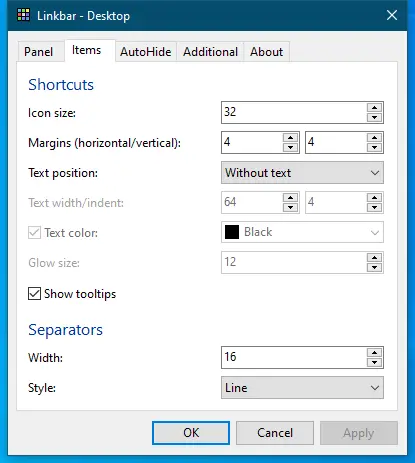Switch to the AutoHide tab
This screenshot has height=463, width=415.
(146, 52)
